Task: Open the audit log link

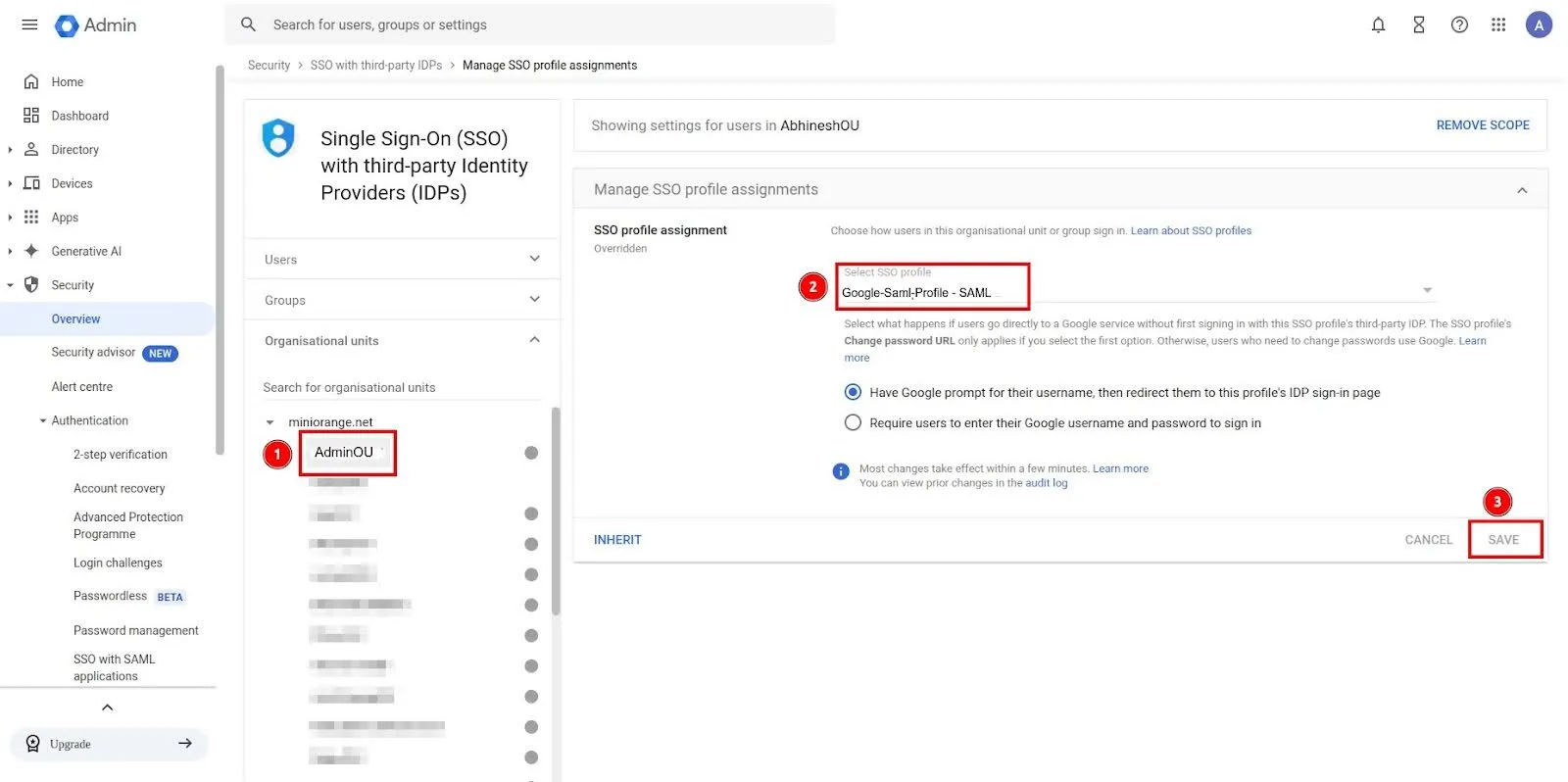Action: 1047,483
